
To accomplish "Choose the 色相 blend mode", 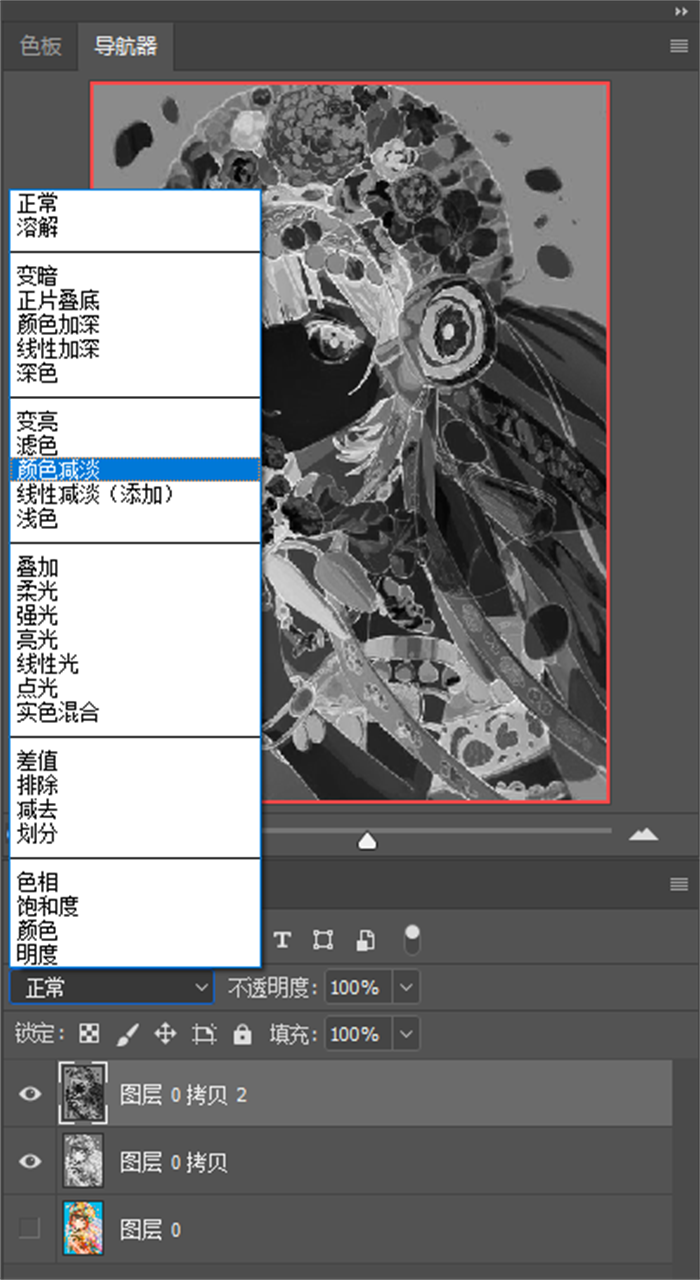I will 135,882.
